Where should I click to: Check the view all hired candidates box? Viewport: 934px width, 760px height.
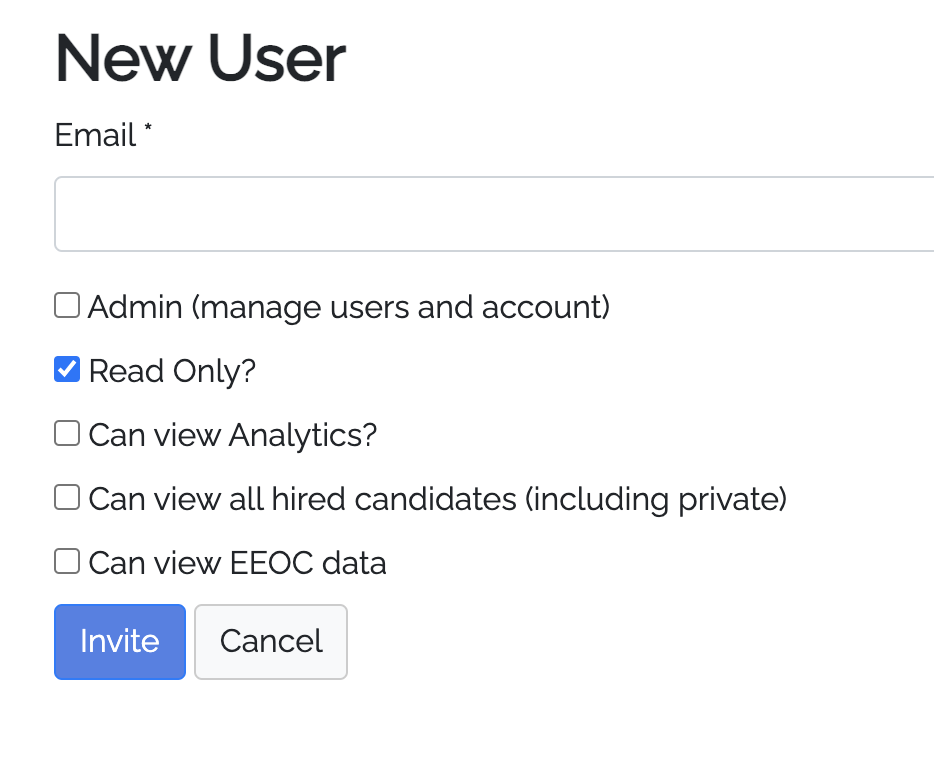[x=67, y=498]
